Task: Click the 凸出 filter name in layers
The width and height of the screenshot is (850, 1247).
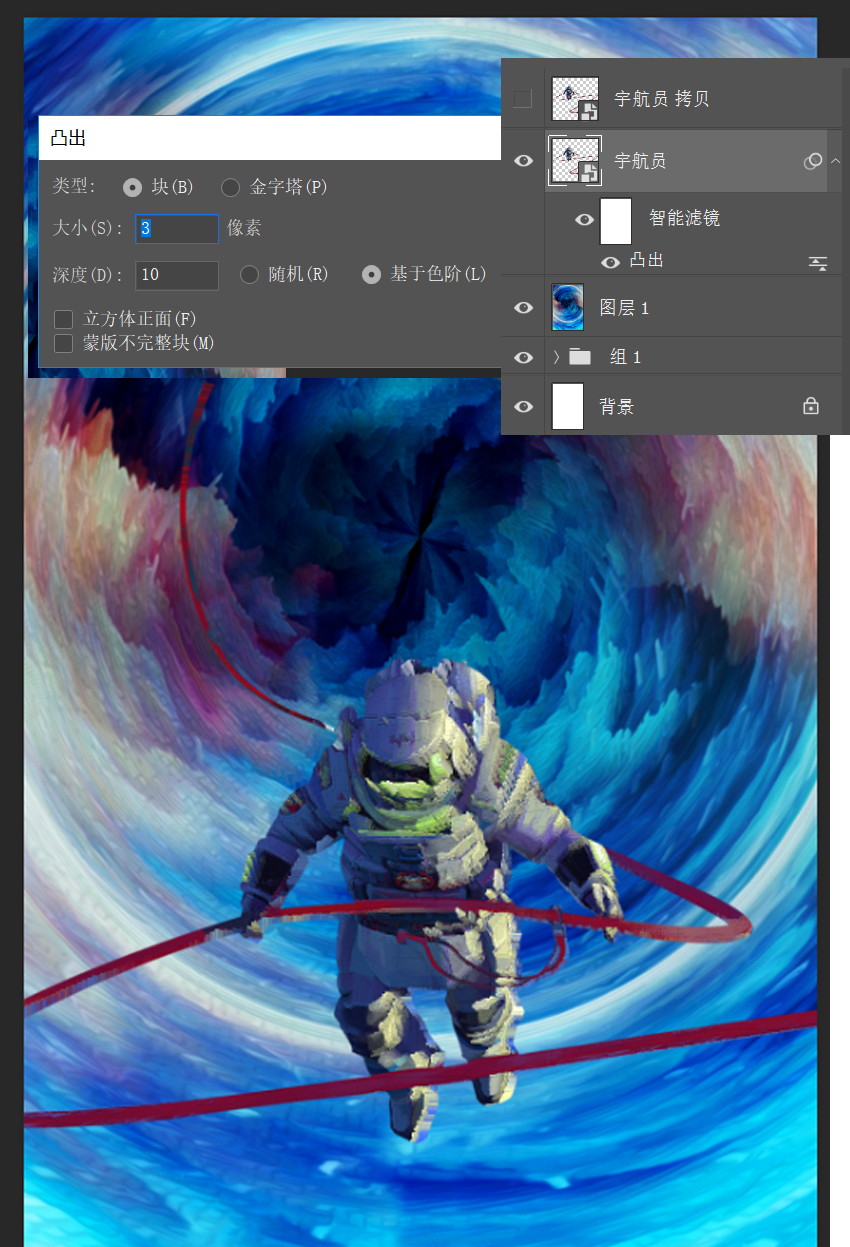Action: tap(646, 261)
